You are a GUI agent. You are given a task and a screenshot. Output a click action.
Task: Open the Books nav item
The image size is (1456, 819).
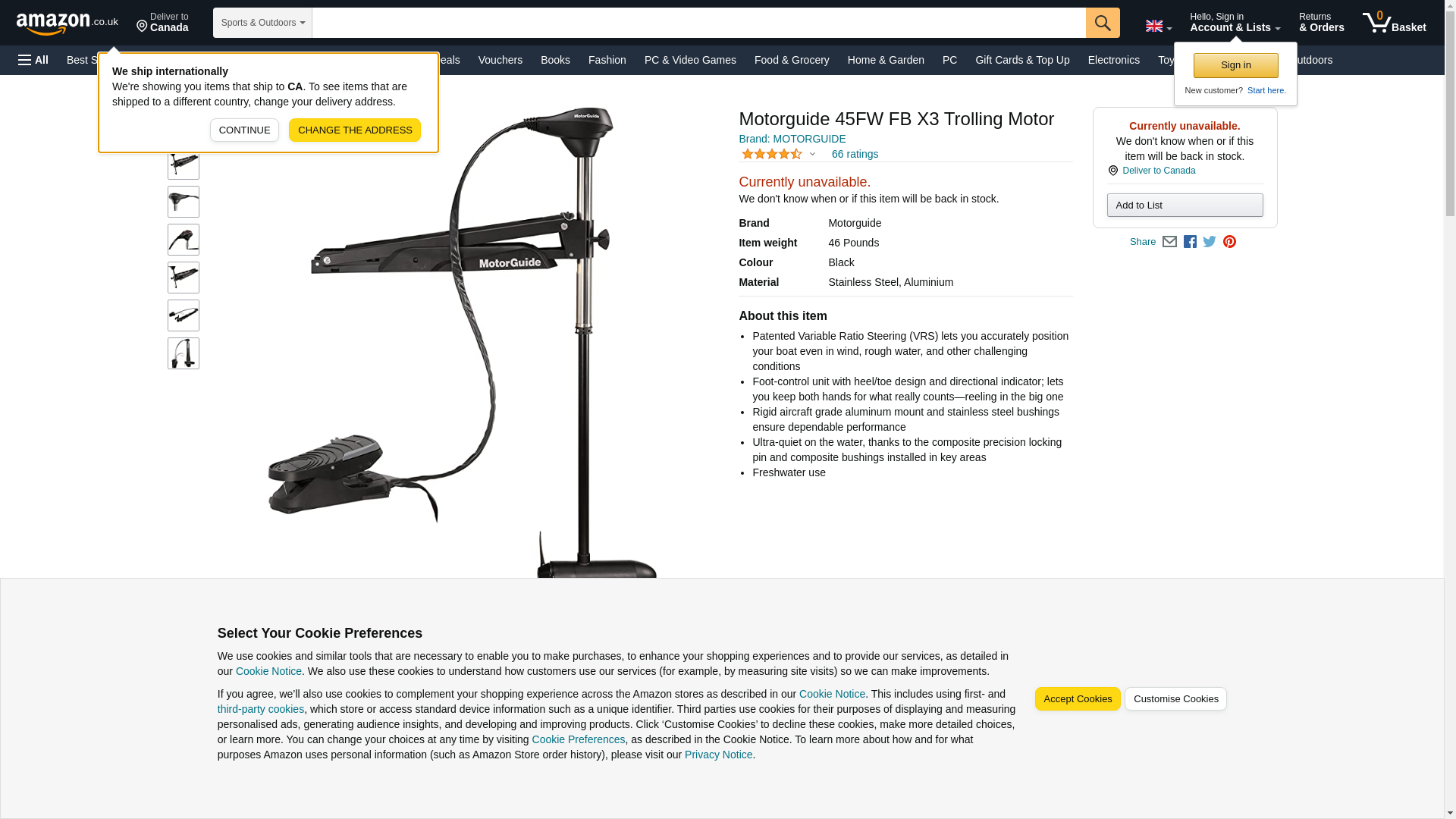click(555, 60)
